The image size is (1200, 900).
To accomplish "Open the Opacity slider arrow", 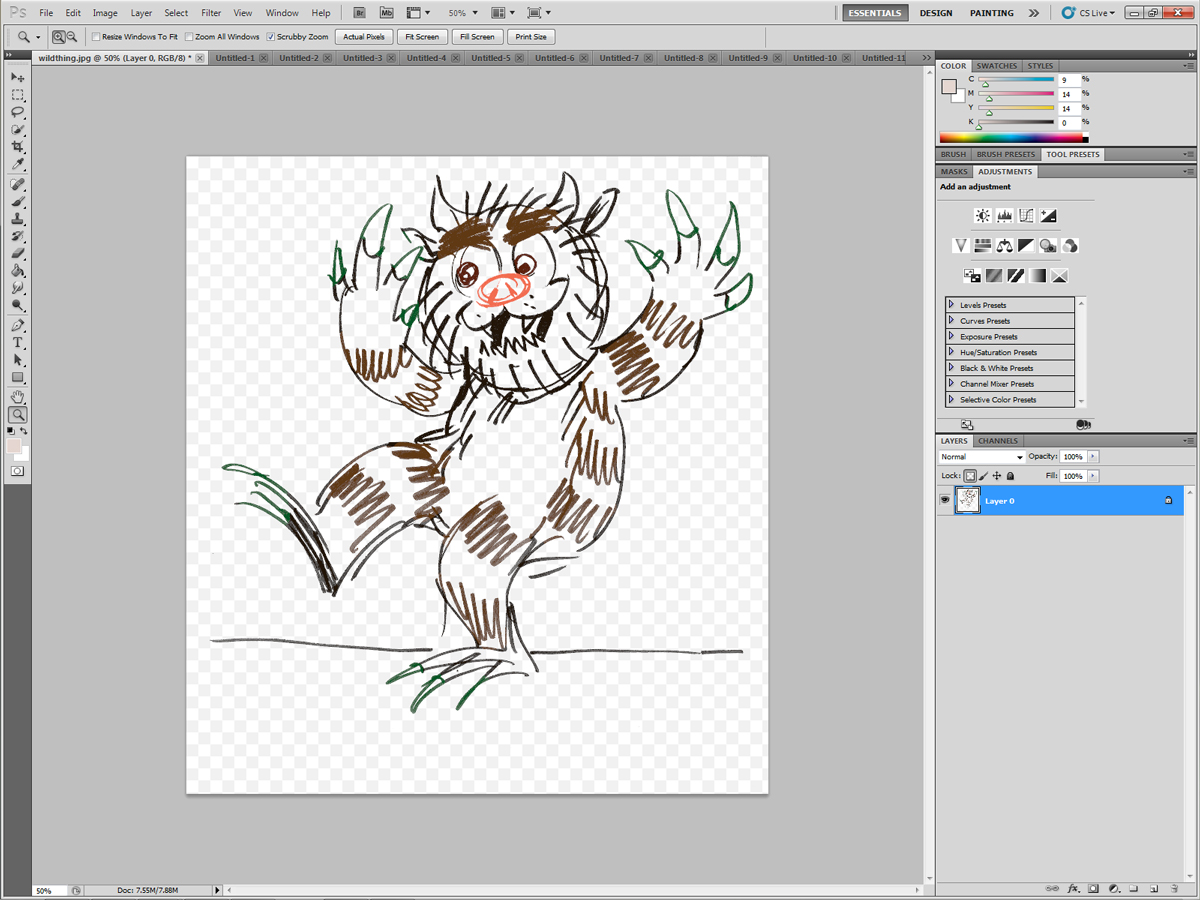I will click(x=1093, y=457).
